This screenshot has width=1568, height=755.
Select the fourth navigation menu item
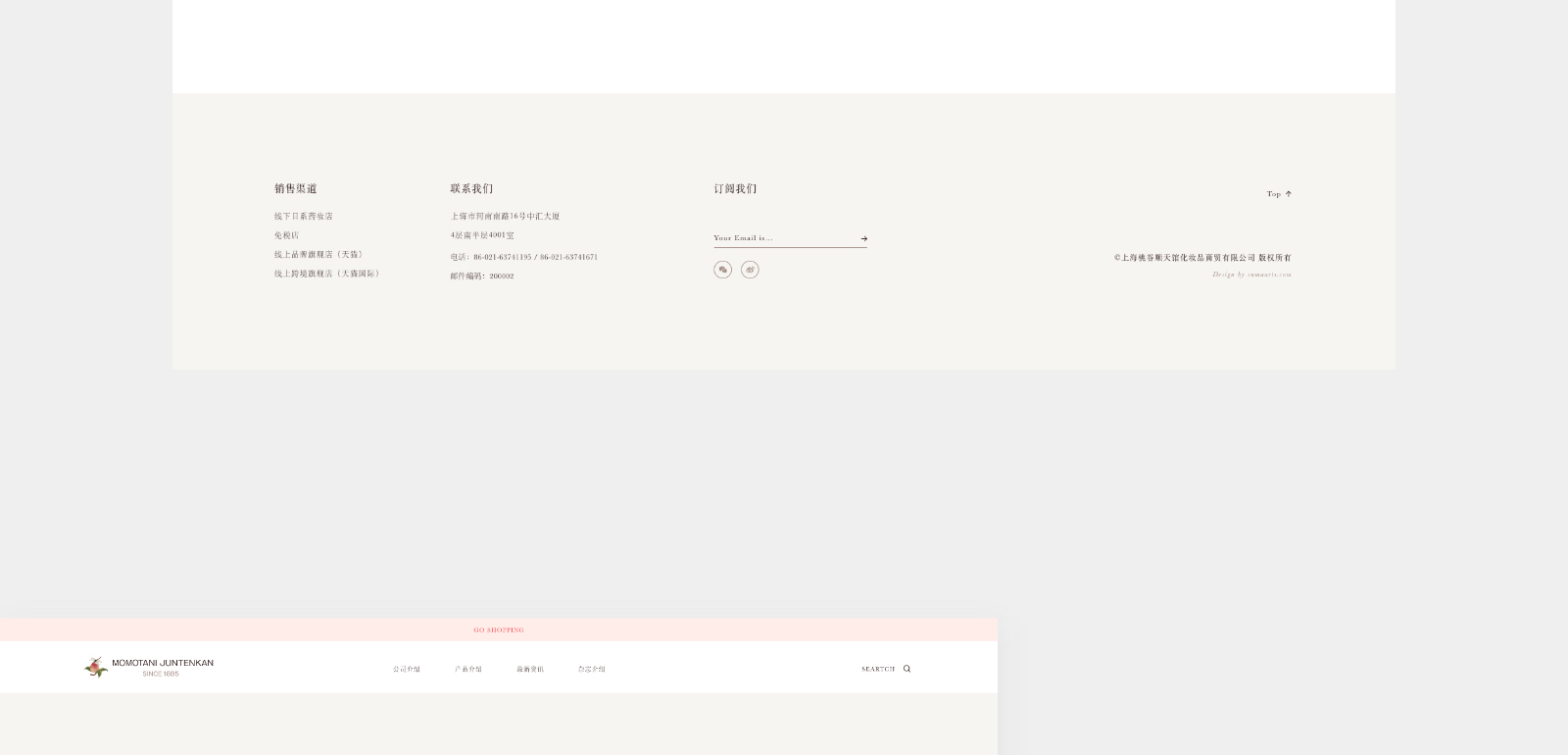pyautogui.click(x=591, y=669)
